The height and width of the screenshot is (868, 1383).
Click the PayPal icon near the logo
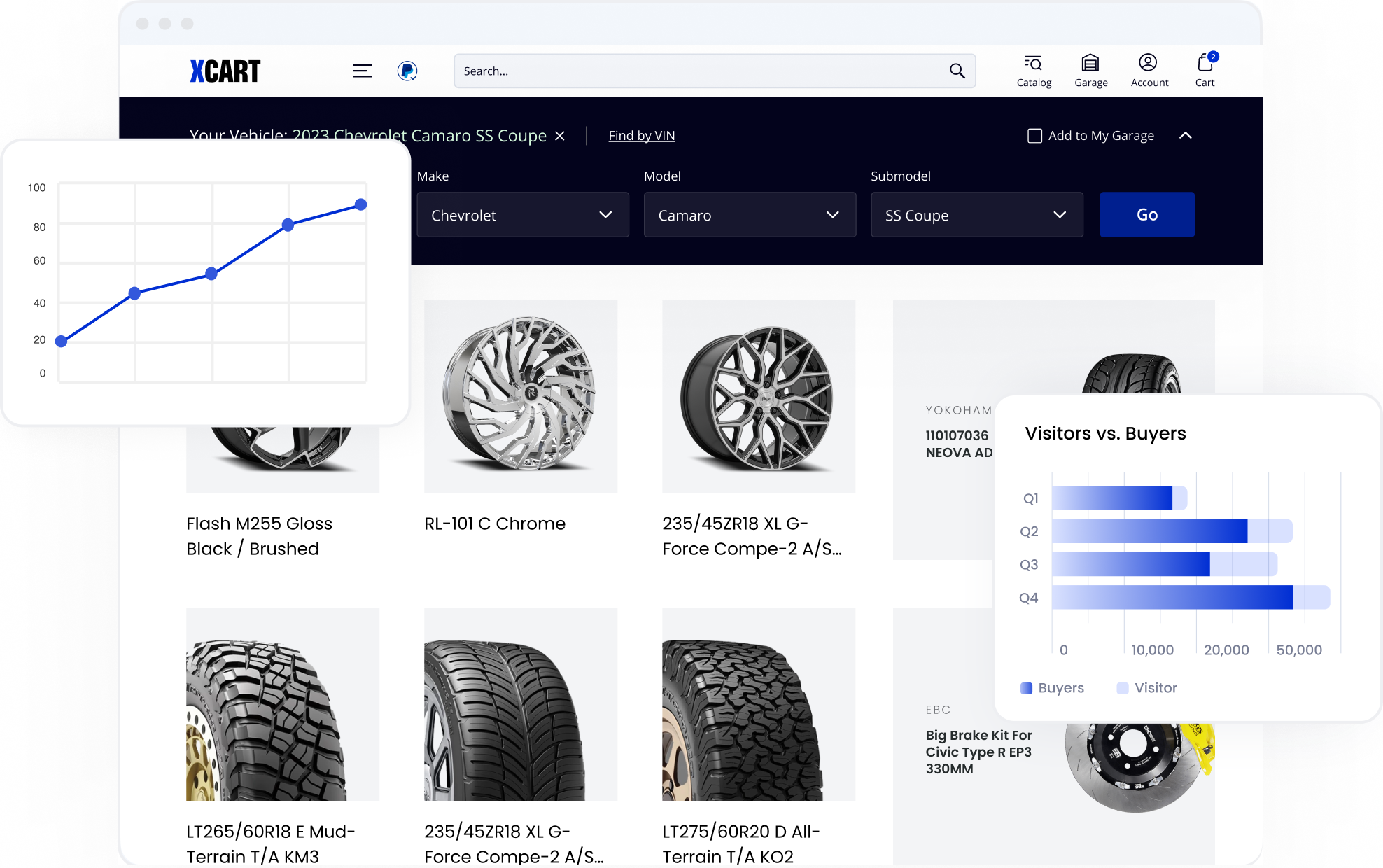click(x=407, y=71)
